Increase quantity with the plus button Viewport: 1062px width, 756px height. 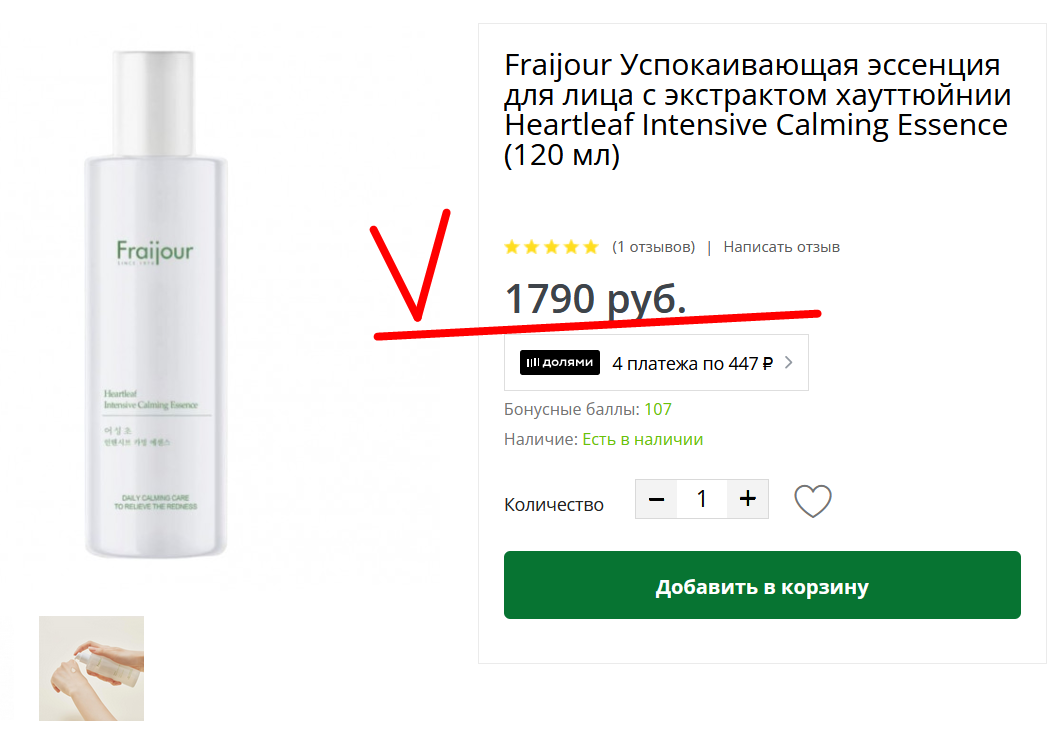[748, 499]
